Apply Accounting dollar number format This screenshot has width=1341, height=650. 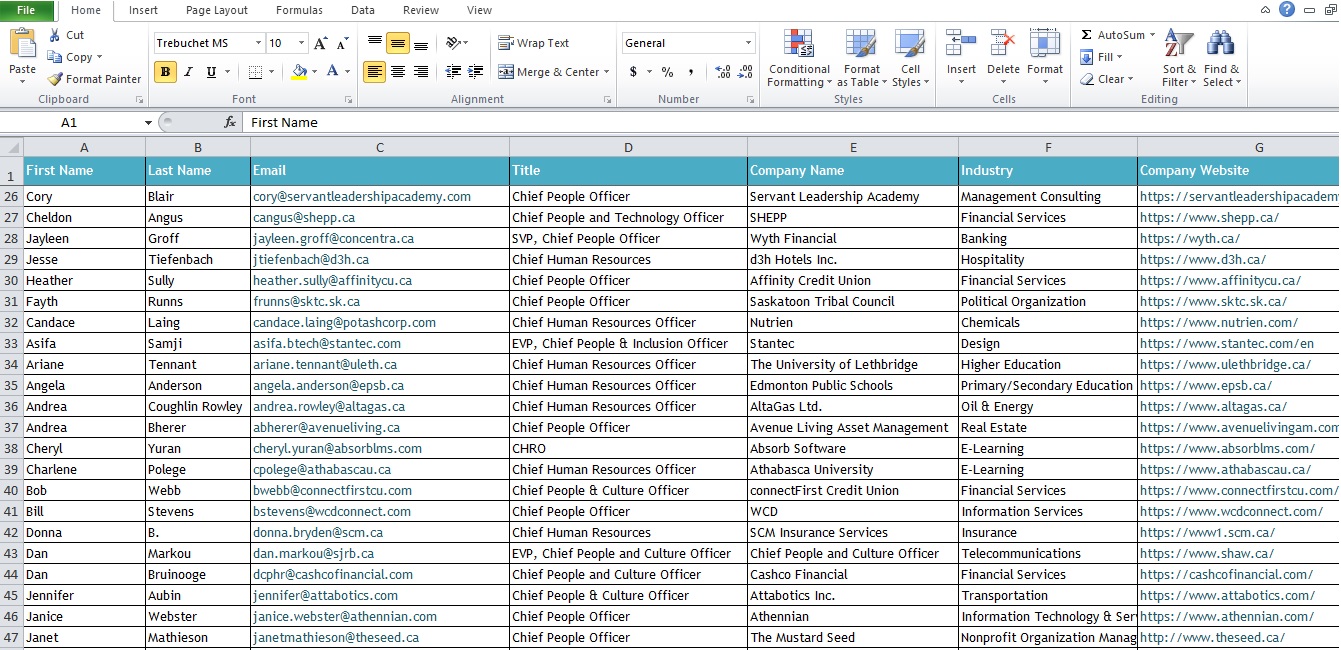[x=633, y=72]
